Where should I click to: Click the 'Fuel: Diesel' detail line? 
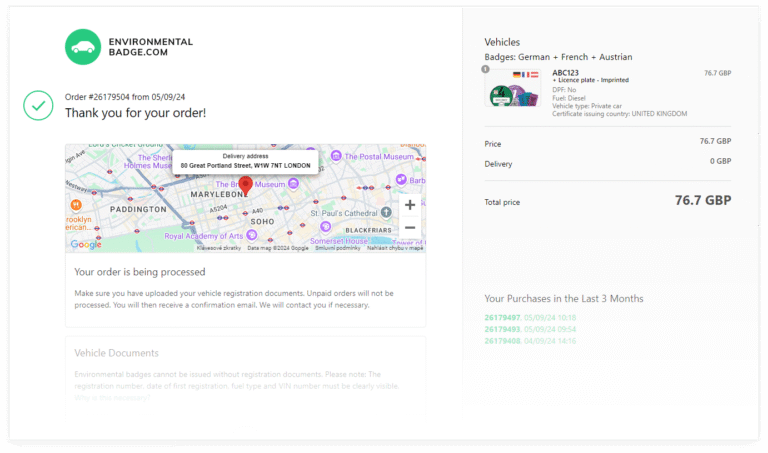pos(569,98)
